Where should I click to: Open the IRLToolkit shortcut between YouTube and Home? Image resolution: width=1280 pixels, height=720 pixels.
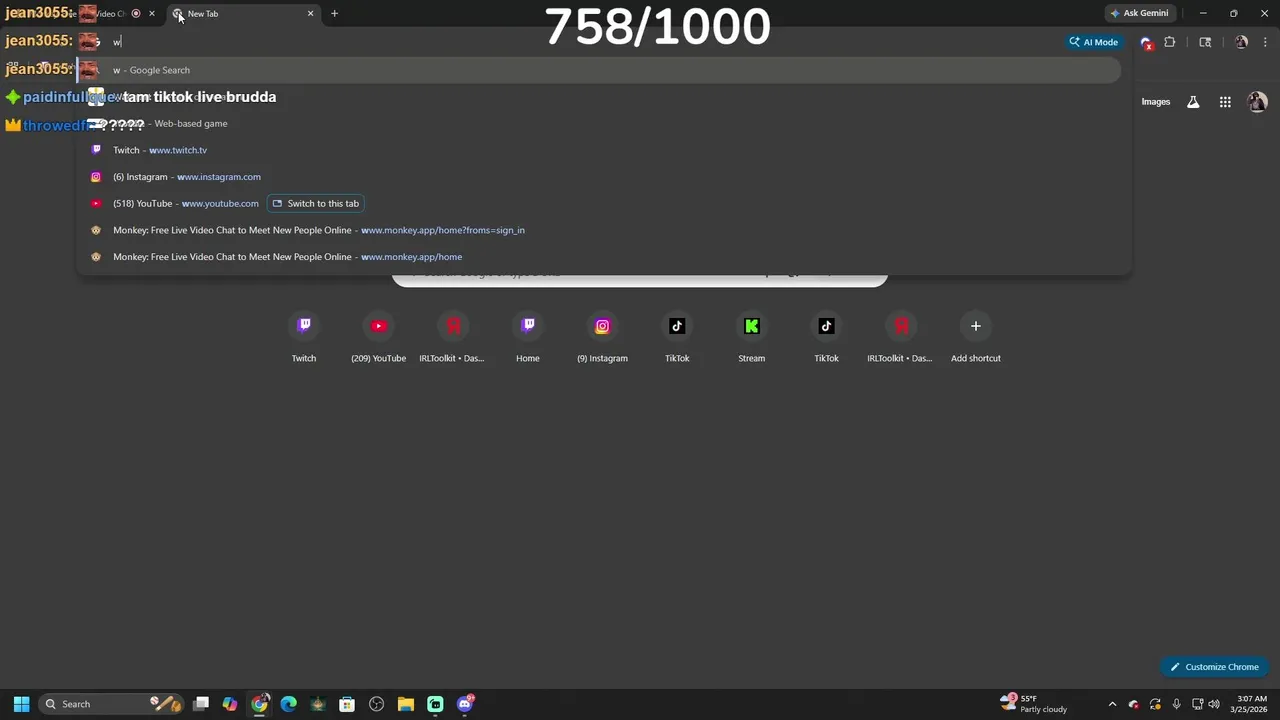click(453, 338)
